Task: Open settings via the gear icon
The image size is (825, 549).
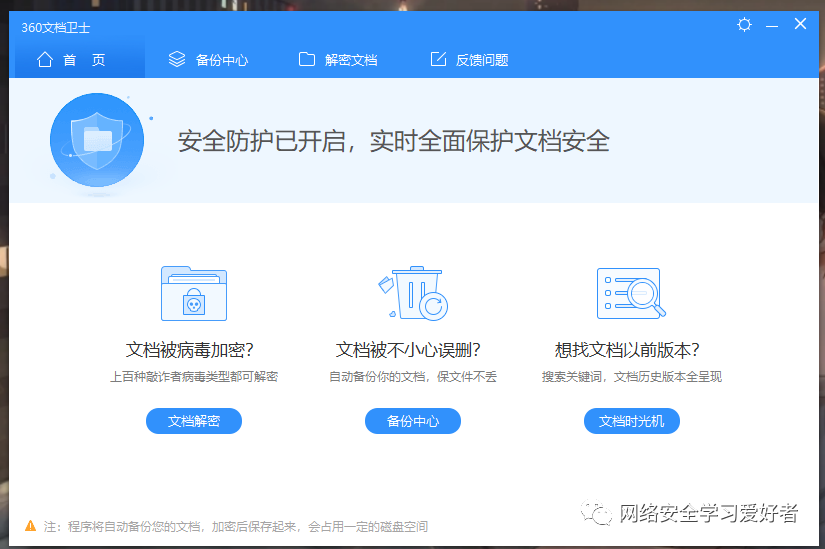Action: coord(744,25)
